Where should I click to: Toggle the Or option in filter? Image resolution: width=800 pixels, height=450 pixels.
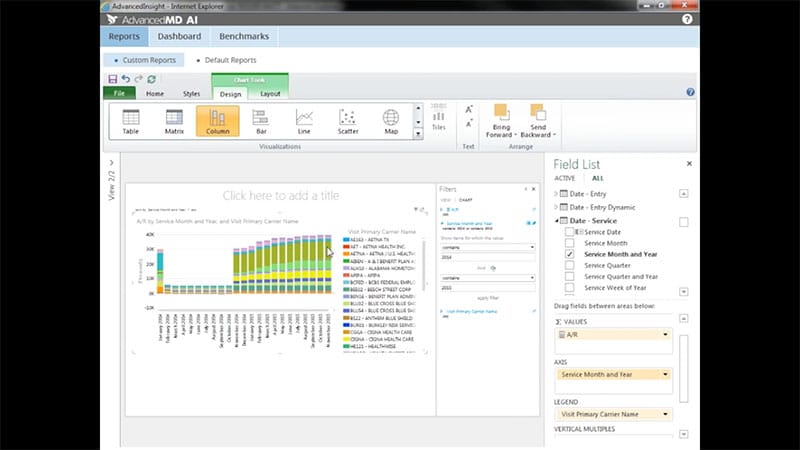[x=493, y=268]
